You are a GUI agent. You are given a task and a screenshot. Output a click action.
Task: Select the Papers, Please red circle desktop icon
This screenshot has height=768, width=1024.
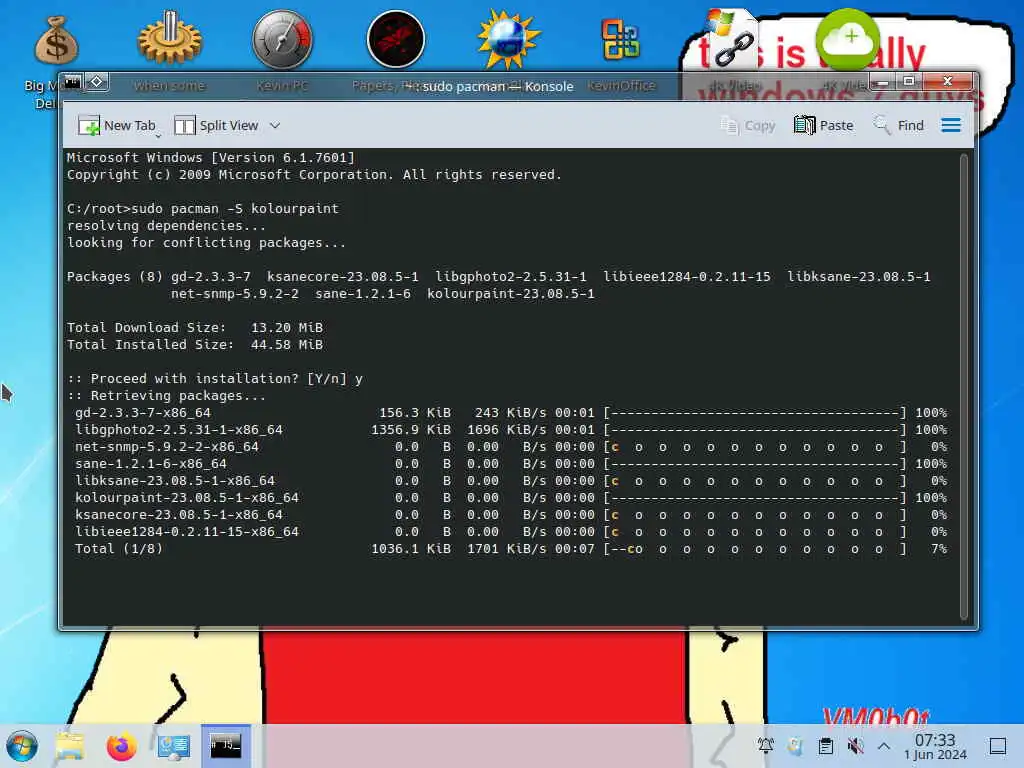coord(396,39)
